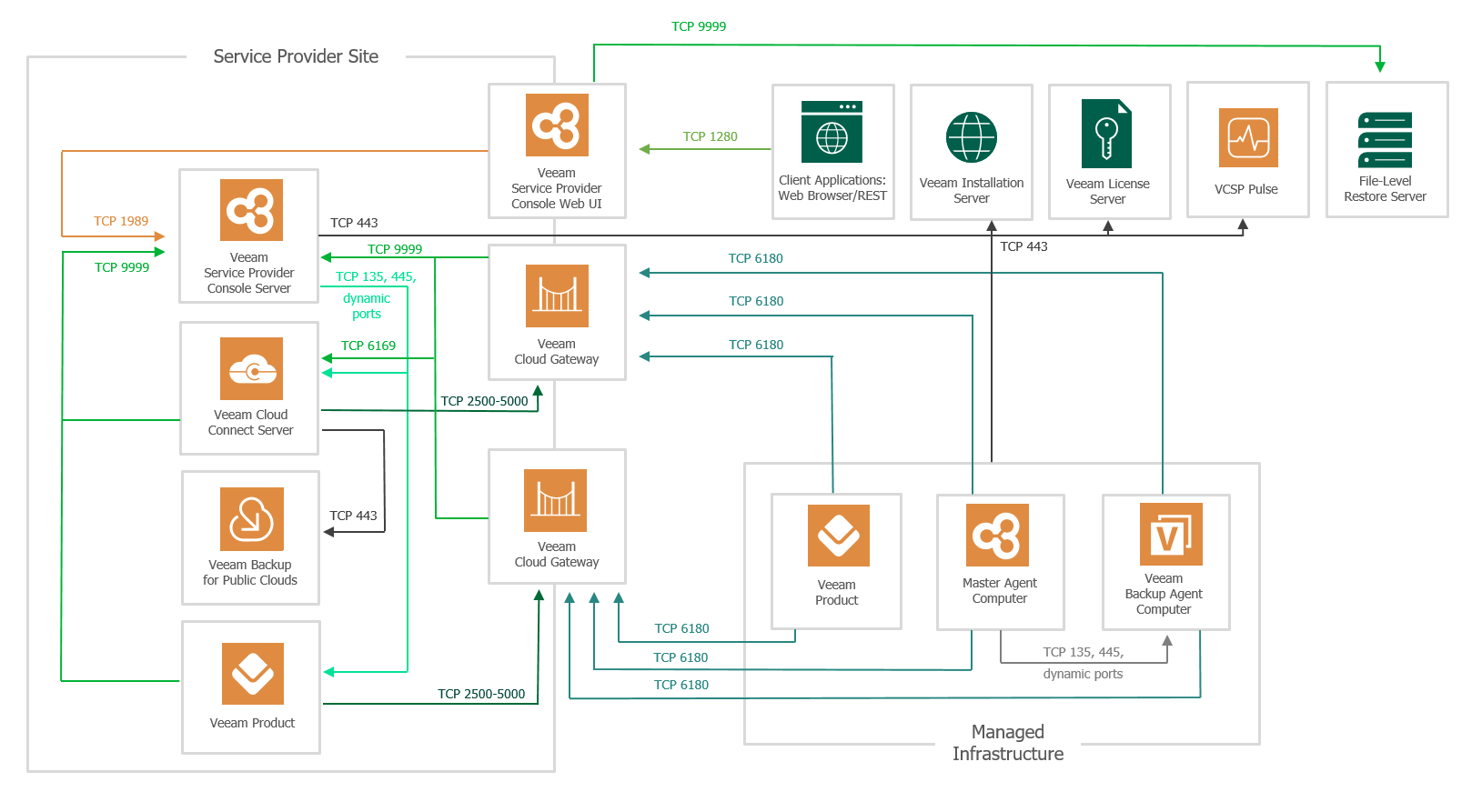
Task: Click the Cloud Gateway icon beside Veeam Backup for Public Clouds
Action: (555, 500)
